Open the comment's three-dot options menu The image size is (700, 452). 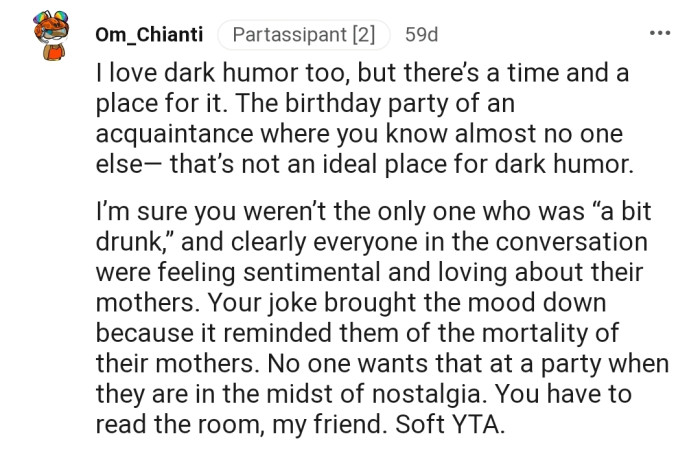click(658, 34)
